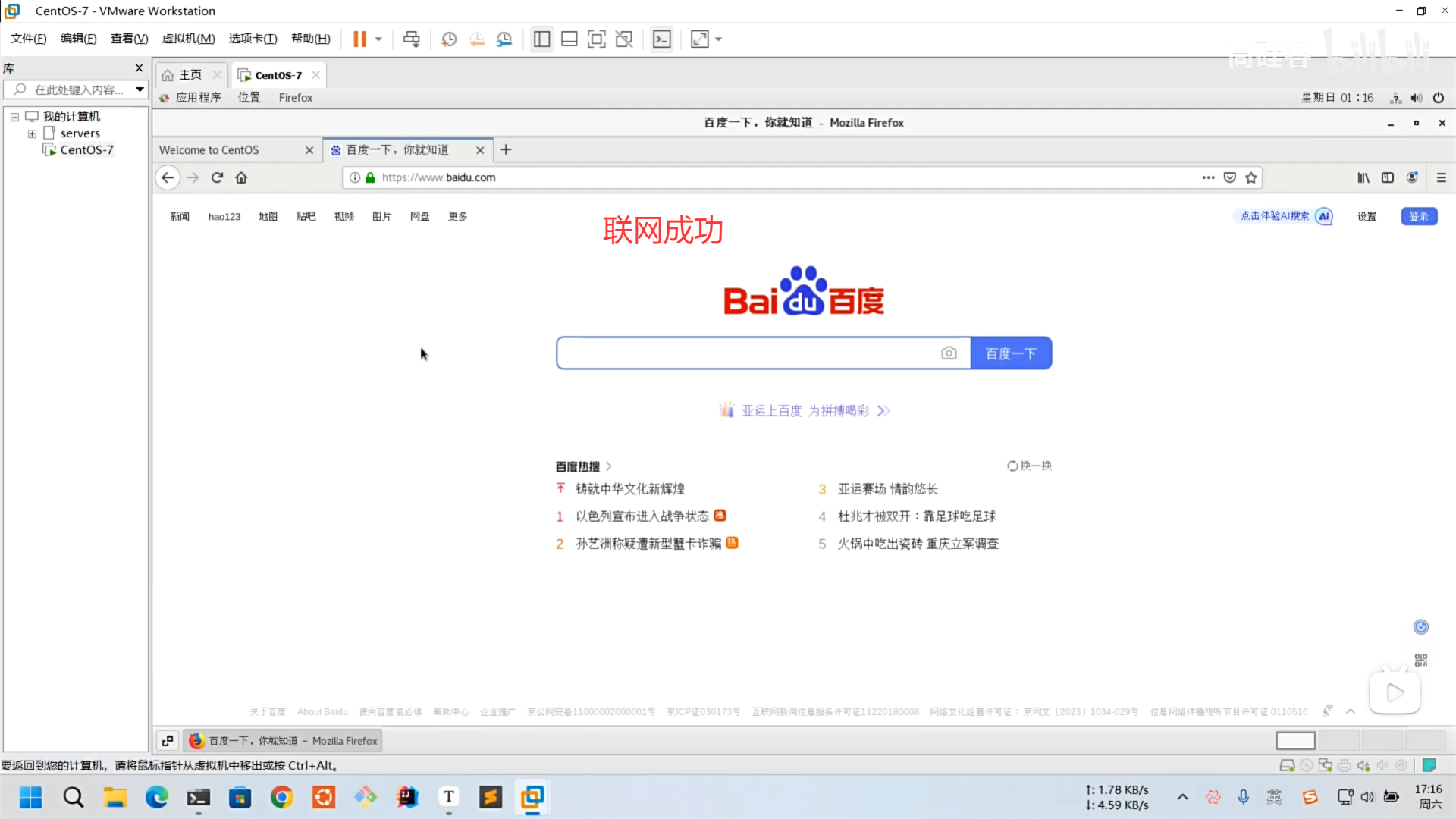Enter VMware full screen mode icon
Image resolution: width=1456 pixels, height=819 pixels.
(x=597, y=39)
